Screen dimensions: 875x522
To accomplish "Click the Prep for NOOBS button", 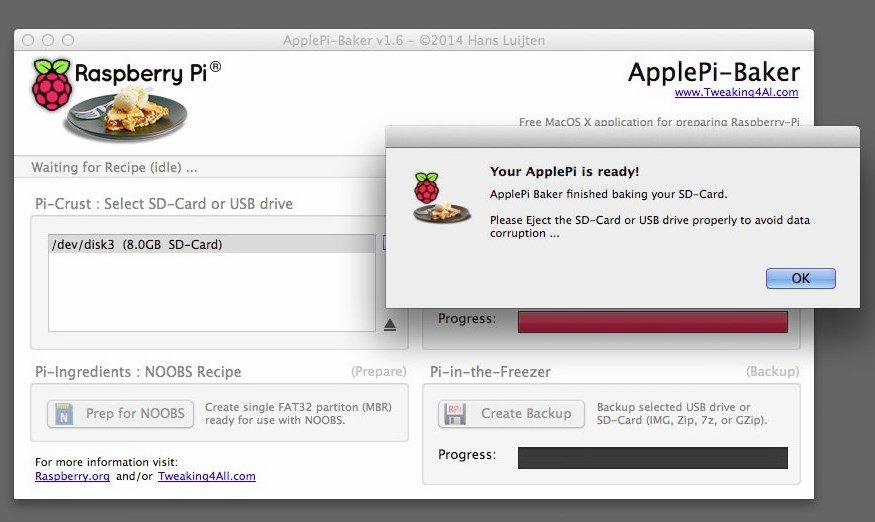I will pyautogui.click(x=121, y=414).
